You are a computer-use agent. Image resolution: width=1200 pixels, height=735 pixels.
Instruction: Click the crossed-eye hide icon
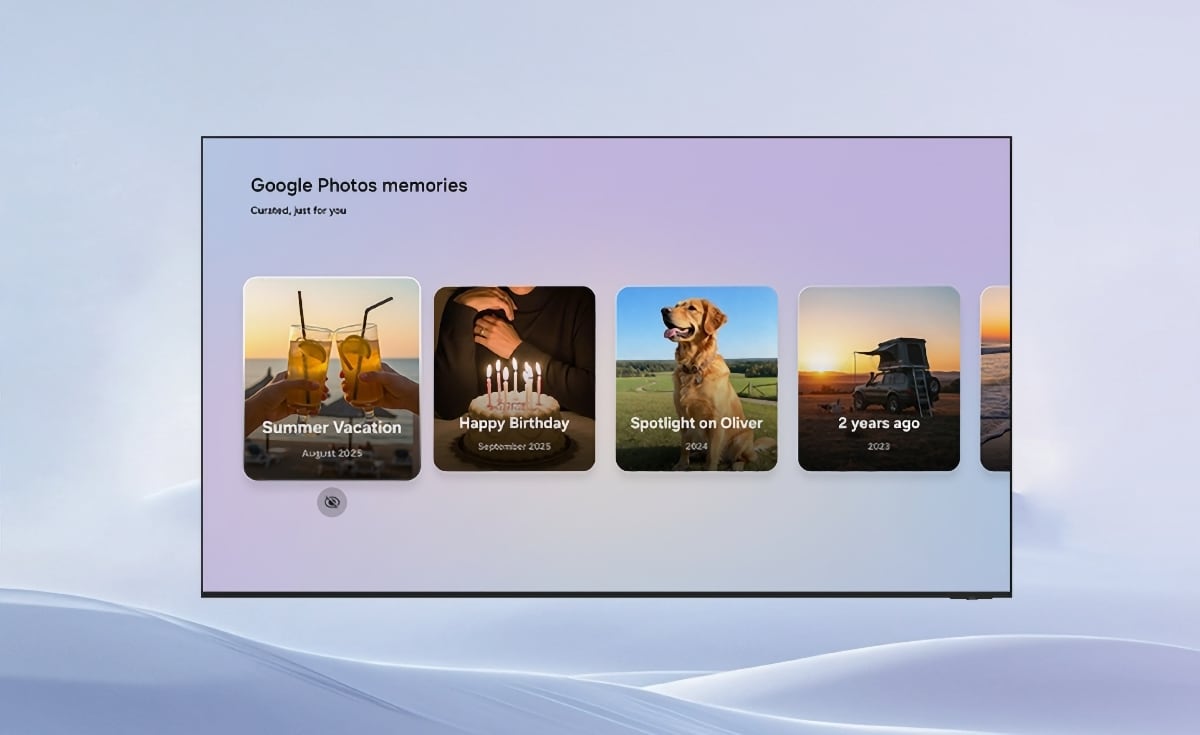[x=331, y=502]
